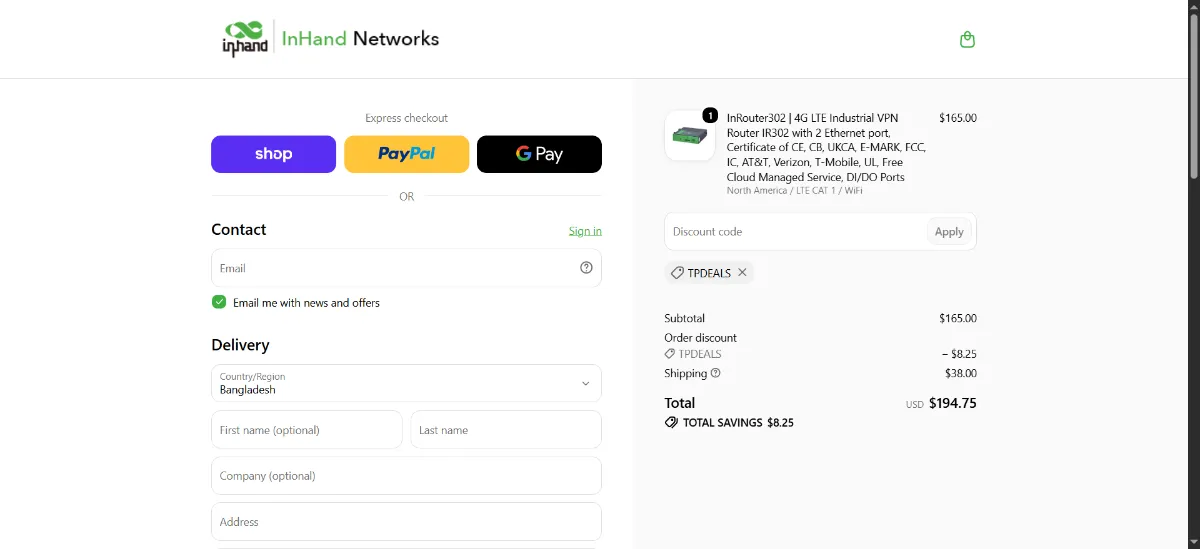This screenshot has height=549, width=1200.
Task: Click the Sign in link
Action: pos(585,231)
